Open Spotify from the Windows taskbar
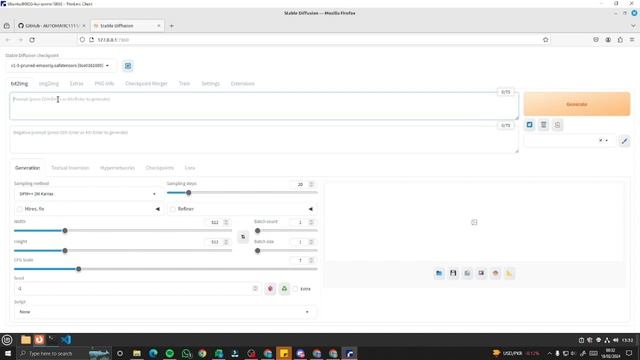Screen dimensions: 640x360 [170, 353]
